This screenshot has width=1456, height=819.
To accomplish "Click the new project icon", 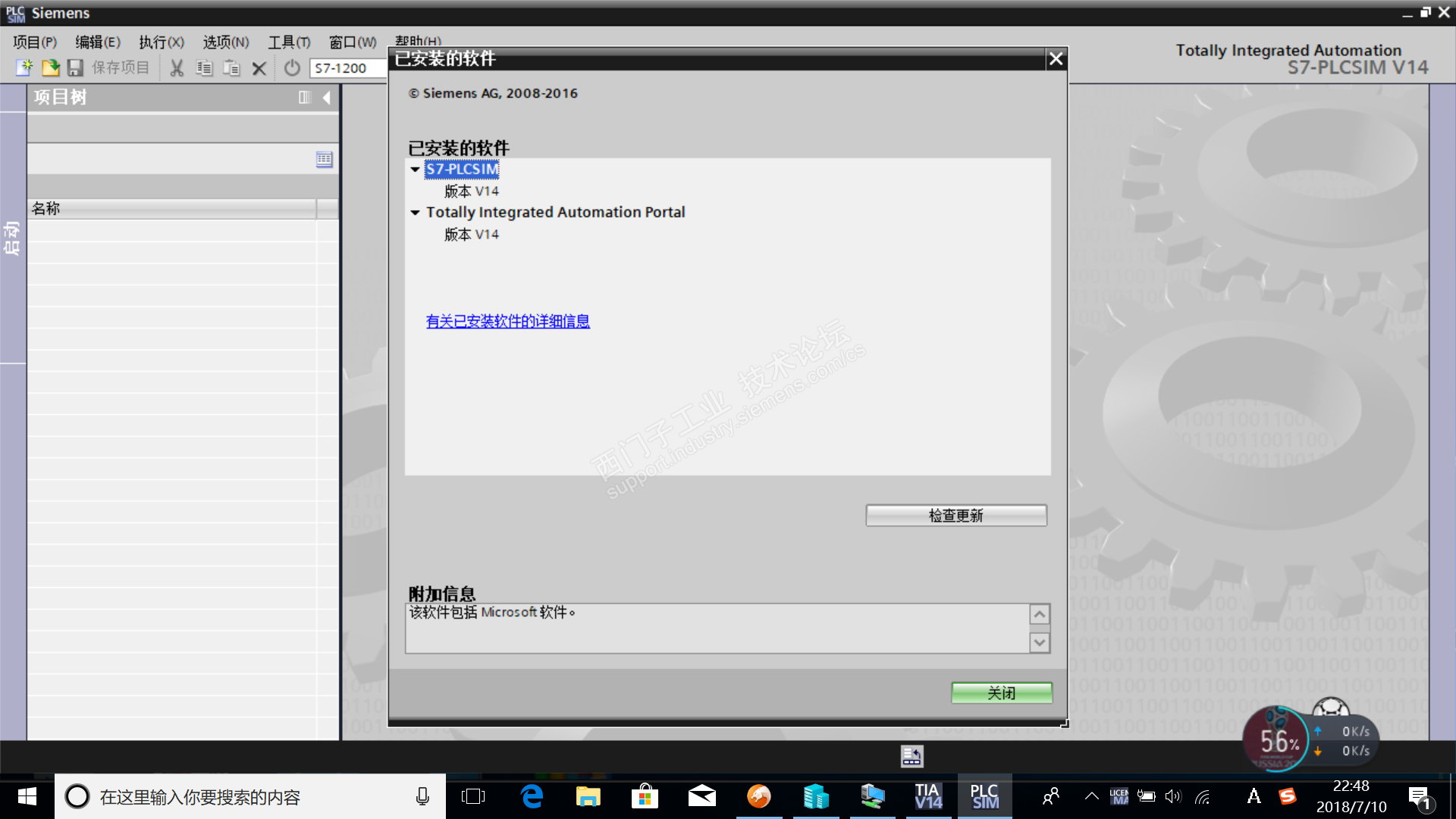I will 24,68.
